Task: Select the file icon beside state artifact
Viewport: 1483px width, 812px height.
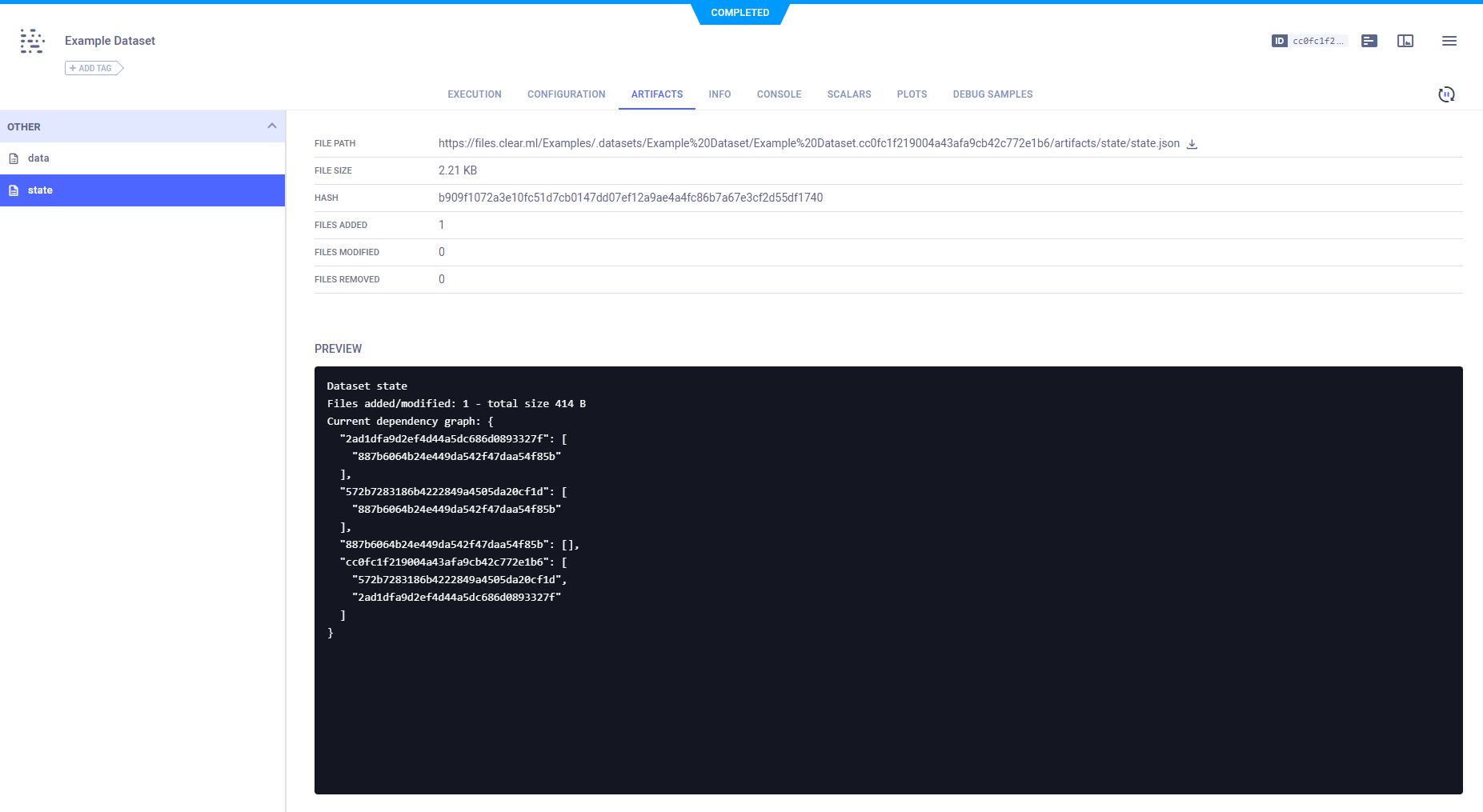Action: click(13, 190)
